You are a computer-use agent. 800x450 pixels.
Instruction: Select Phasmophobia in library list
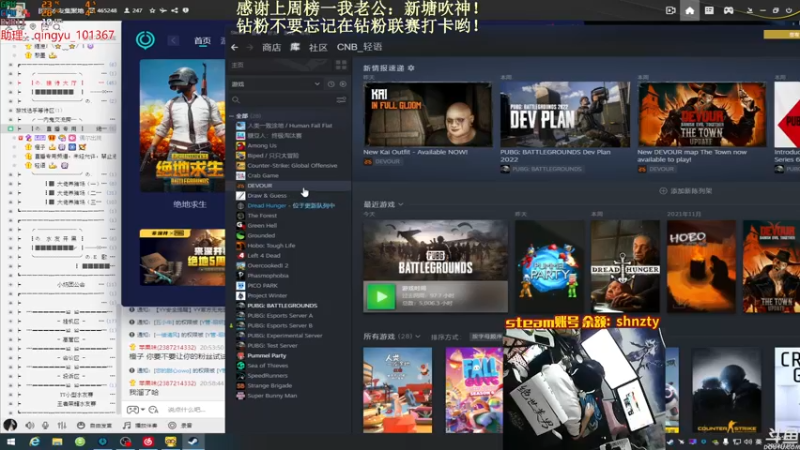tap(268, 276)
